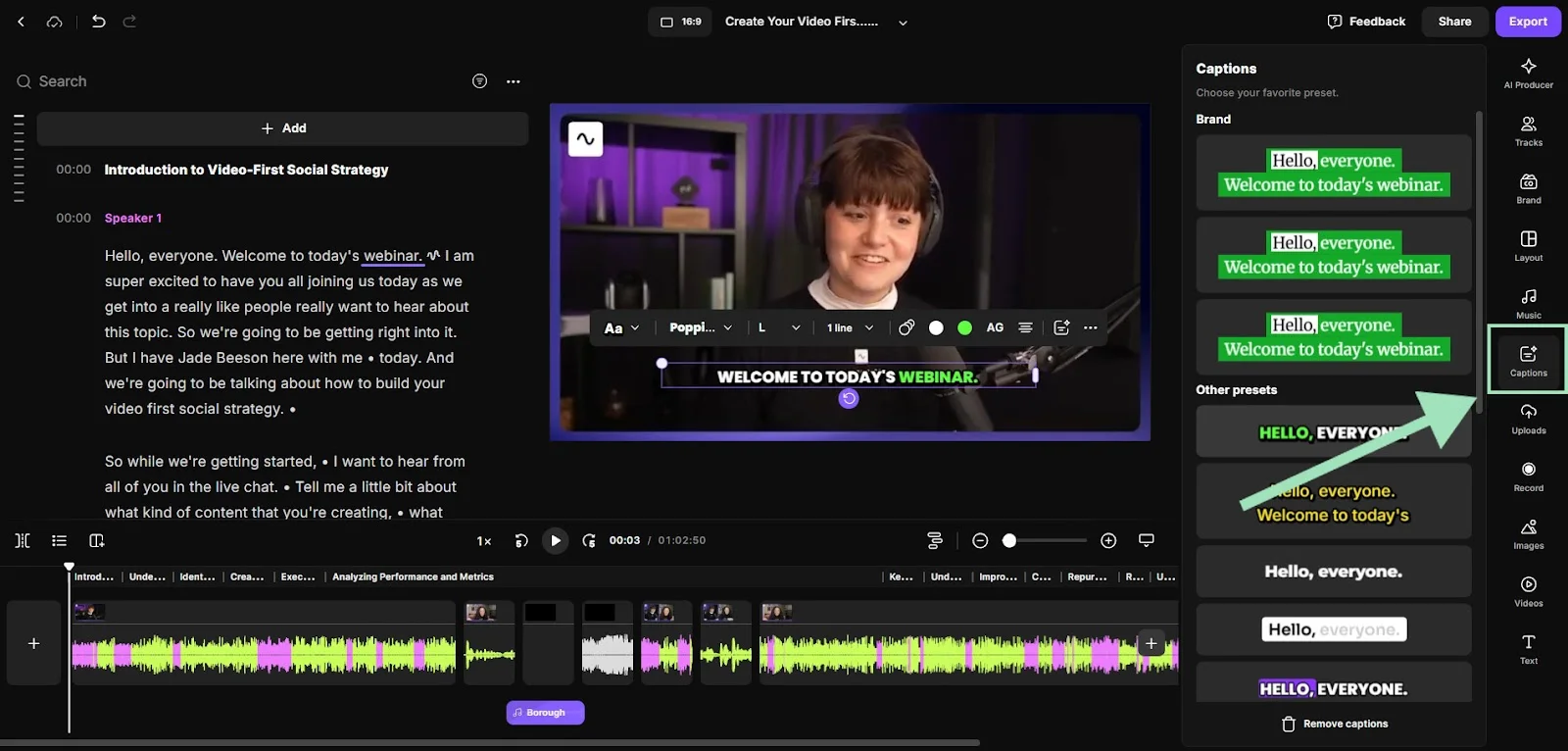
Task: Change the 1x playback speed
Action: (x=484, y=540)
